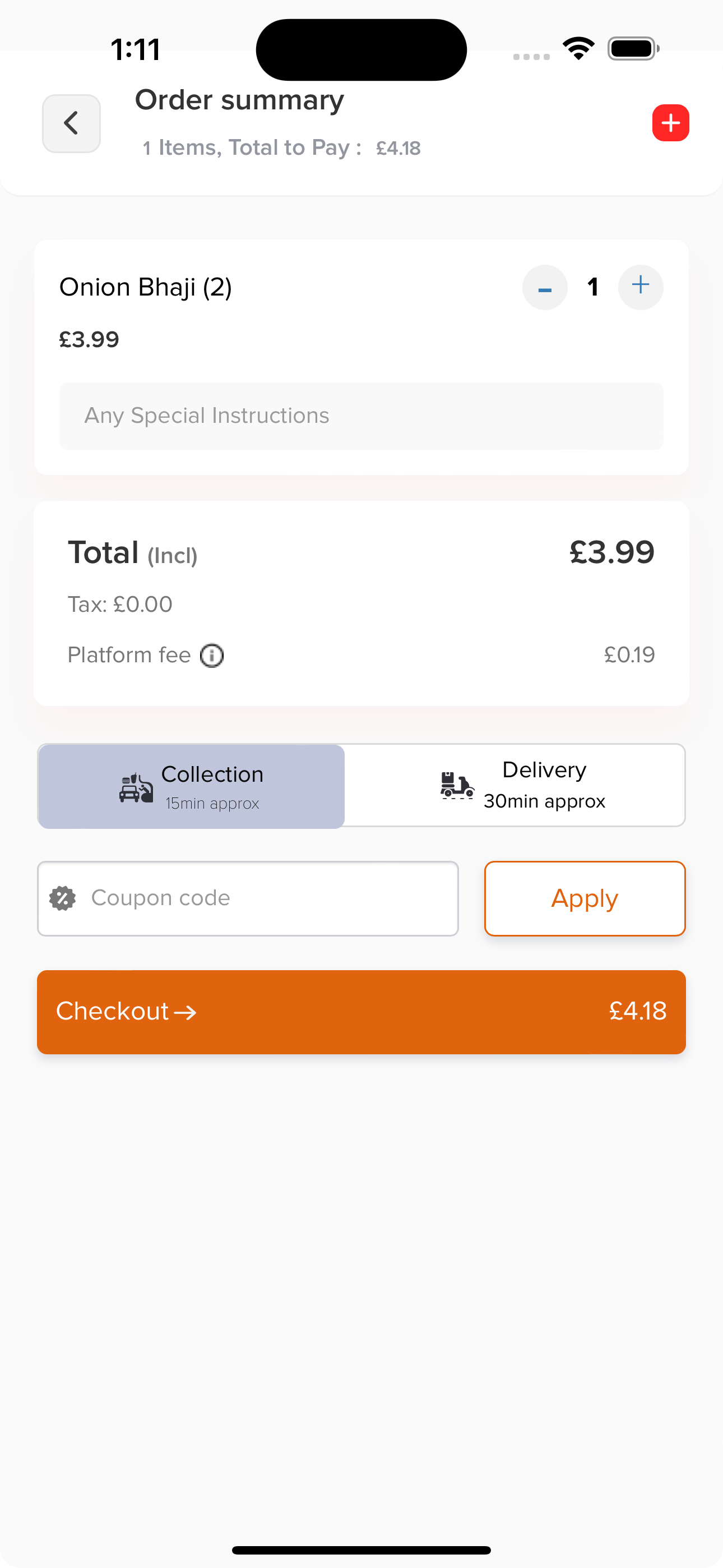Tap the Total (Incl) £3.99 amount
The width and height of the screenshot is (723, 1568).
click(611, 552)
